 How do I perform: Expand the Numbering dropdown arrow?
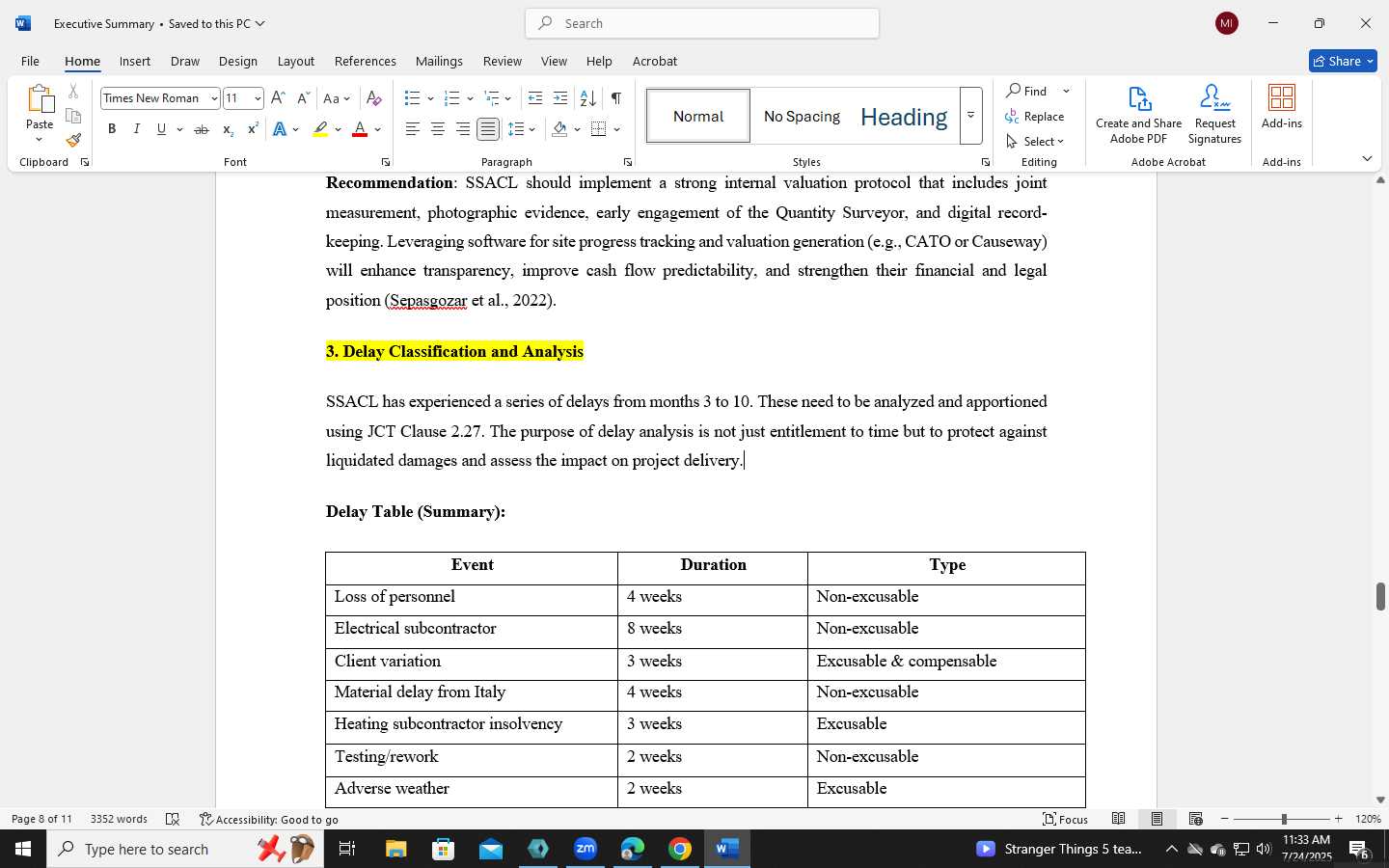[470, 98]
